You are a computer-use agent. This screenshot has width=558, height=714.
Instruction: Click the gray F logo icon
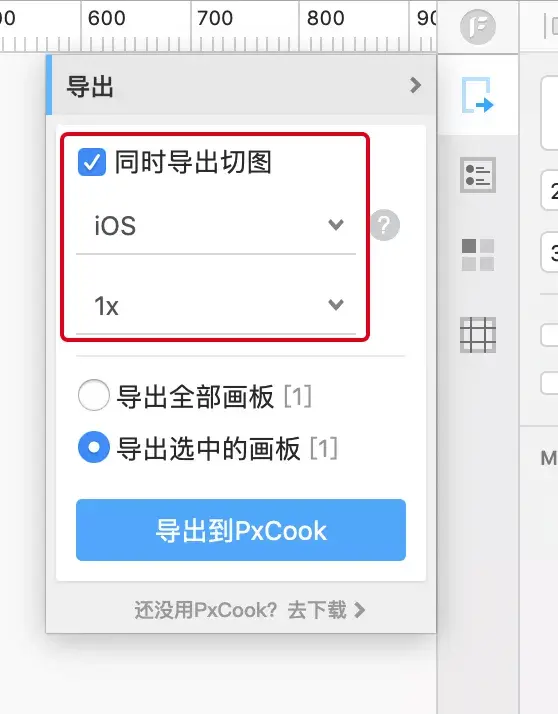pyautogui.click(x=477, y=26)
